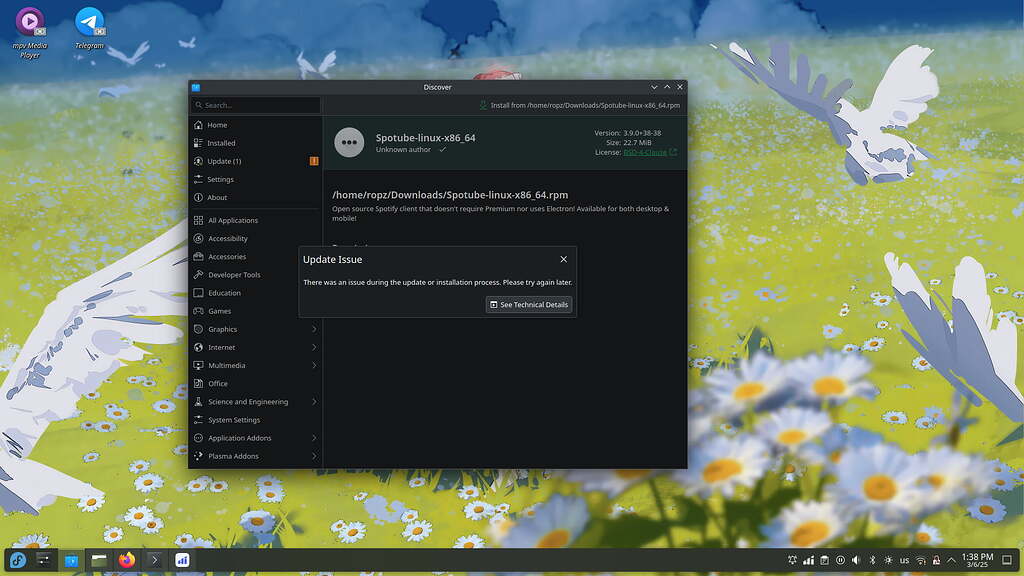Screen dimensions: 1024x576
Task: Select the Home icon in Discover sidebar
Action: pos(200,124)
